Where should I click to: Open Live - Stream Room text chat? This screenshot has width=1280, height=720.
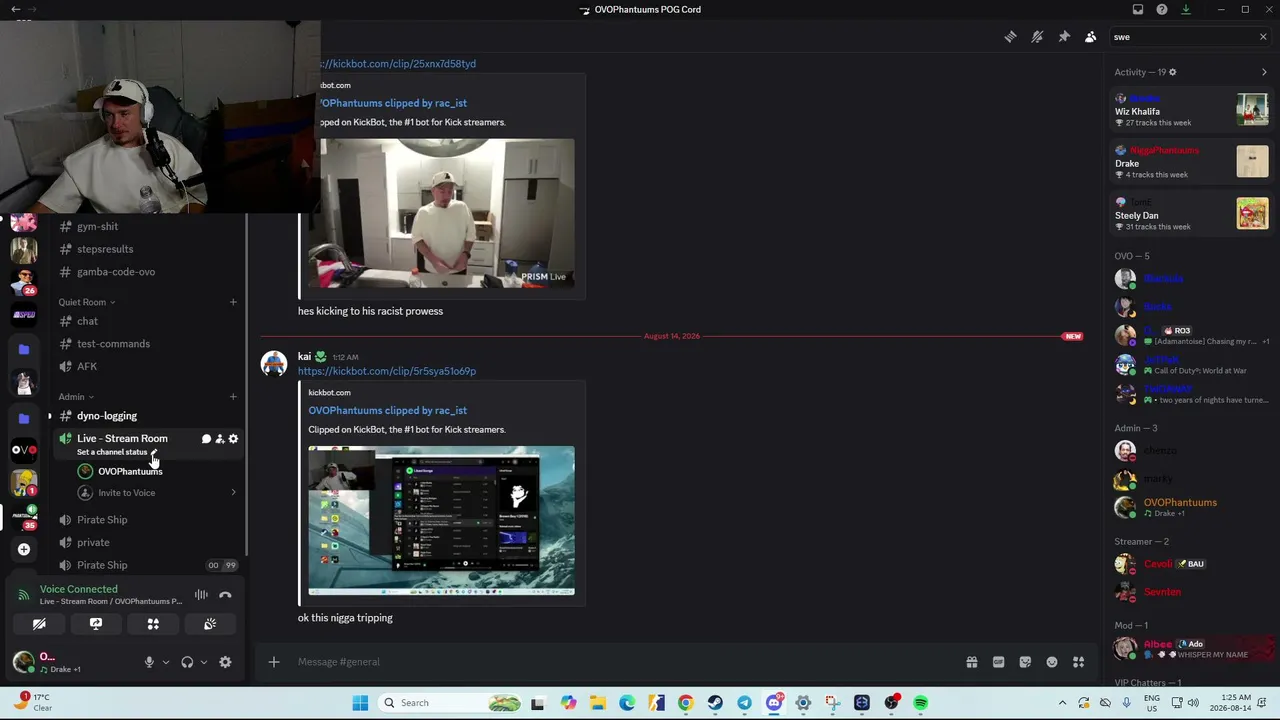coord(206,439)
